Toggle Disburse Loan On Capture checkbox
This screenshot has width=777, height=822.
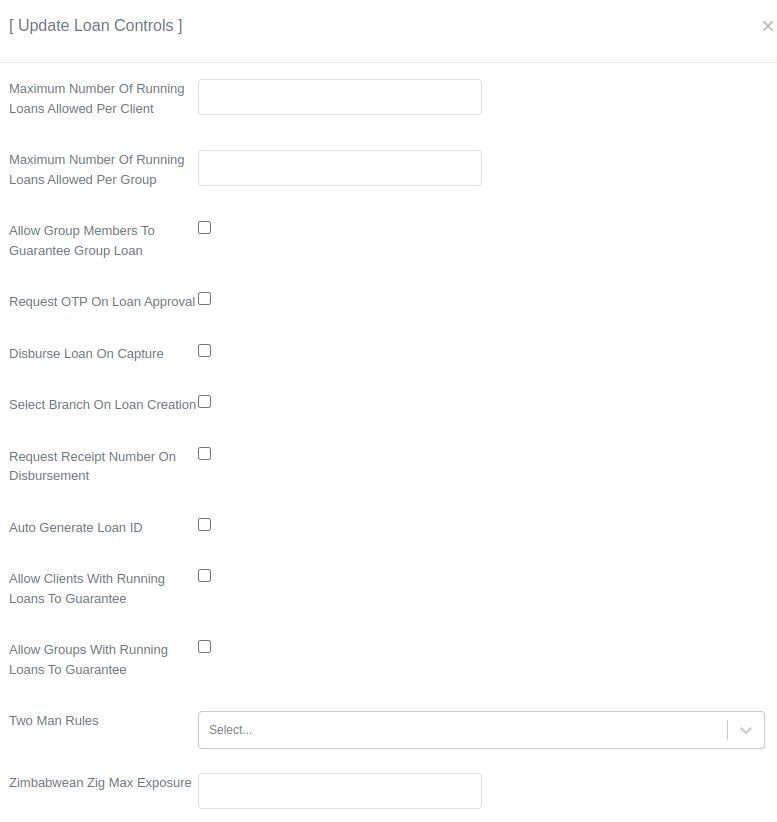tap(204, 351)
